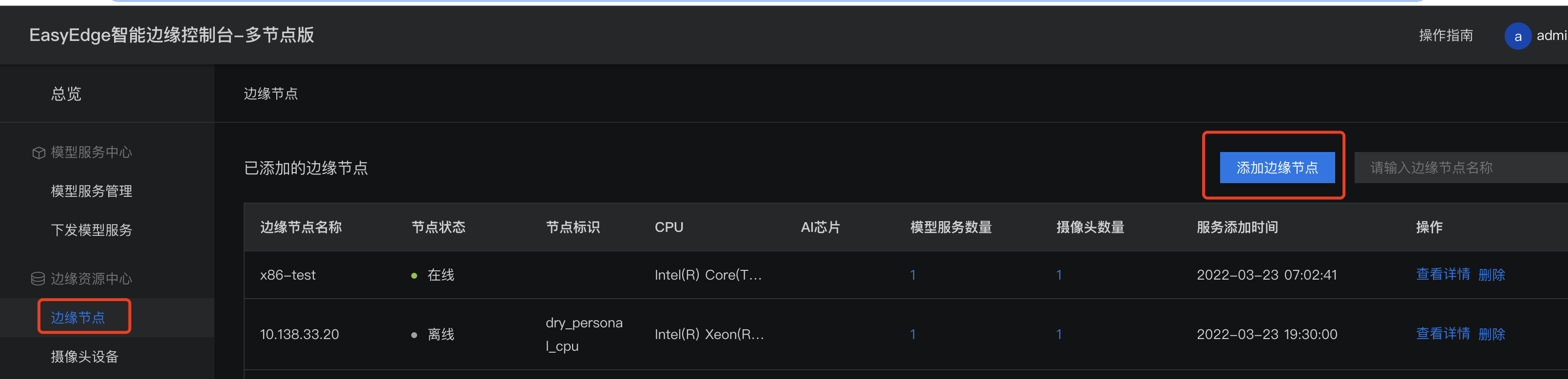Screen dimensions: 1568x379
Task: Click the x86-test node name
Action: pos(287,275)
